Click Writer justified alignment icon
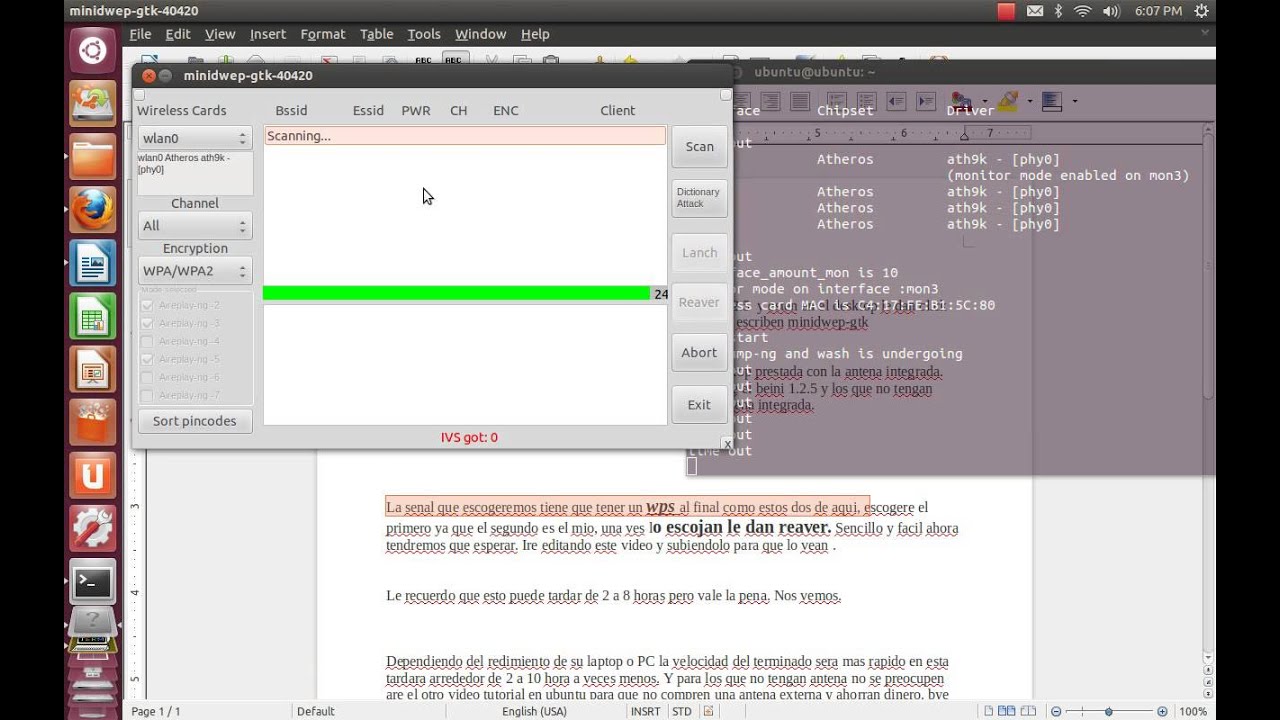The image size is (1280, 720). pos(799,101)
